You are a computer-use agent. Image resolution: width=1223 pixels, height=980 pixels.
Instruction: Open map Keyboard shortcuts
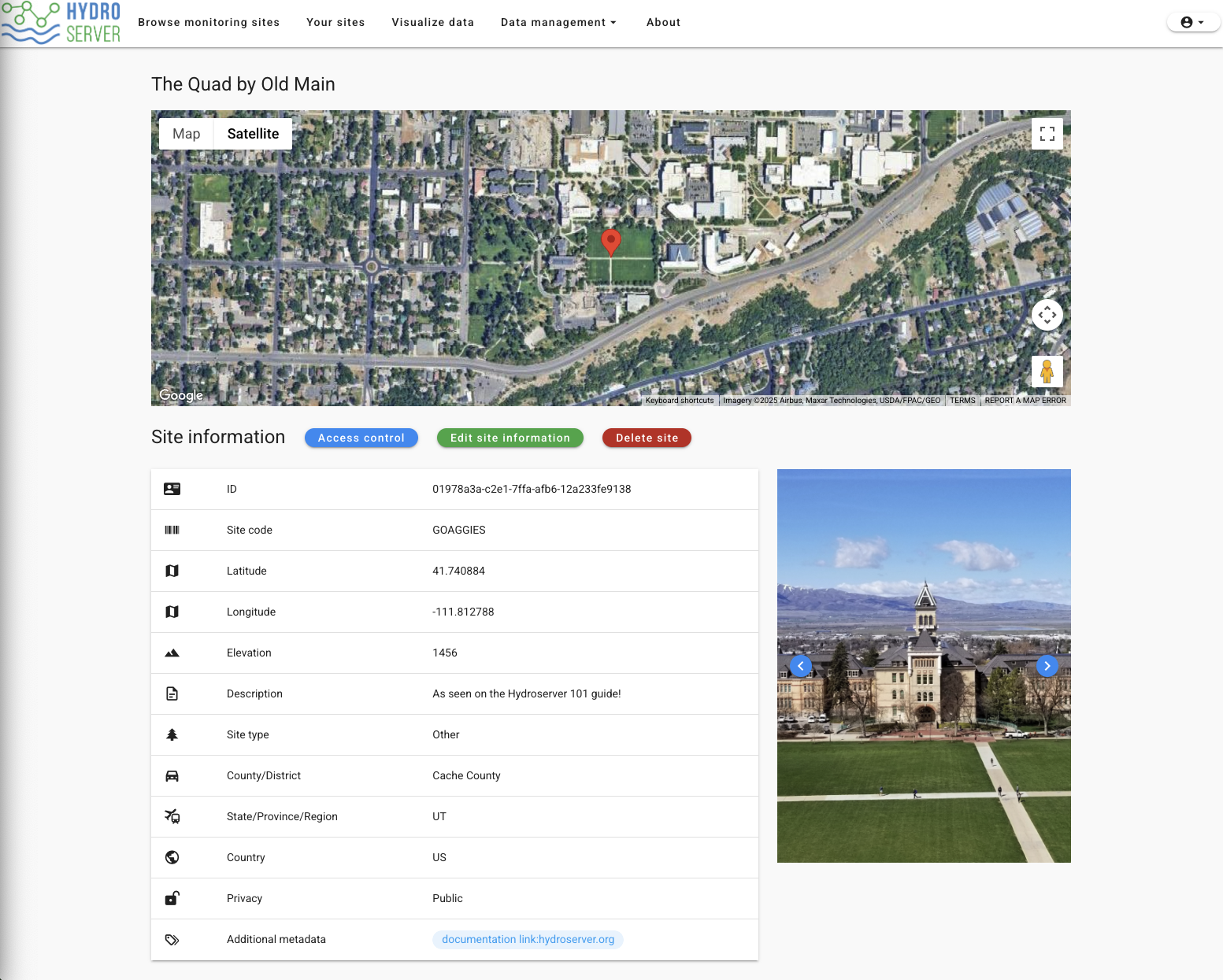[680, 401]
